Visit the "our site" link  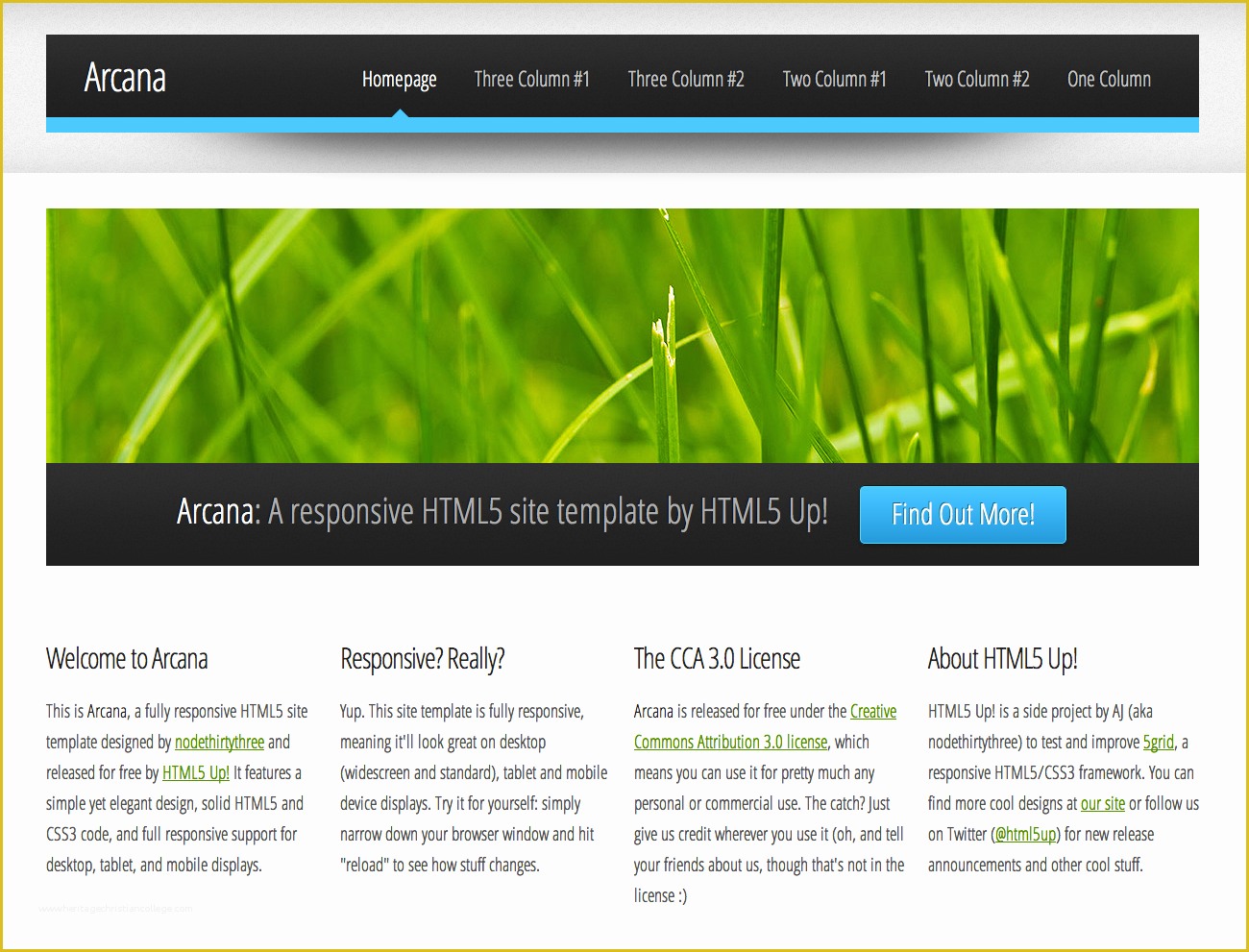click(1102, 803)
